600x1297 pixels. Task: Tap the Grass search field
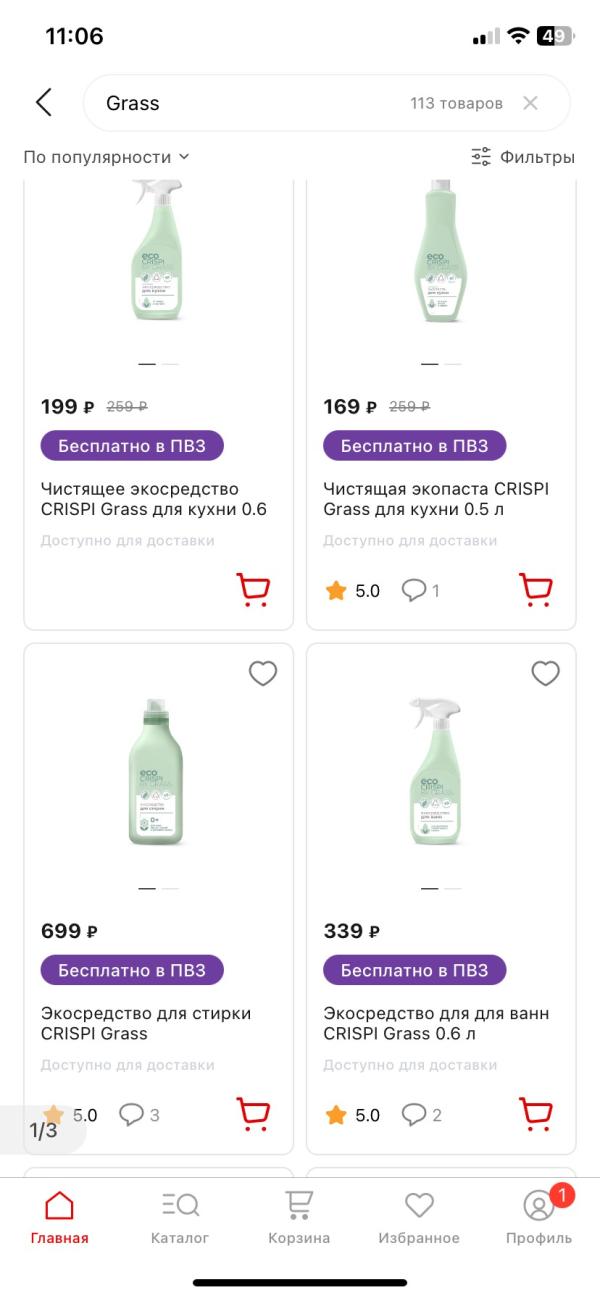pos(250,103)
